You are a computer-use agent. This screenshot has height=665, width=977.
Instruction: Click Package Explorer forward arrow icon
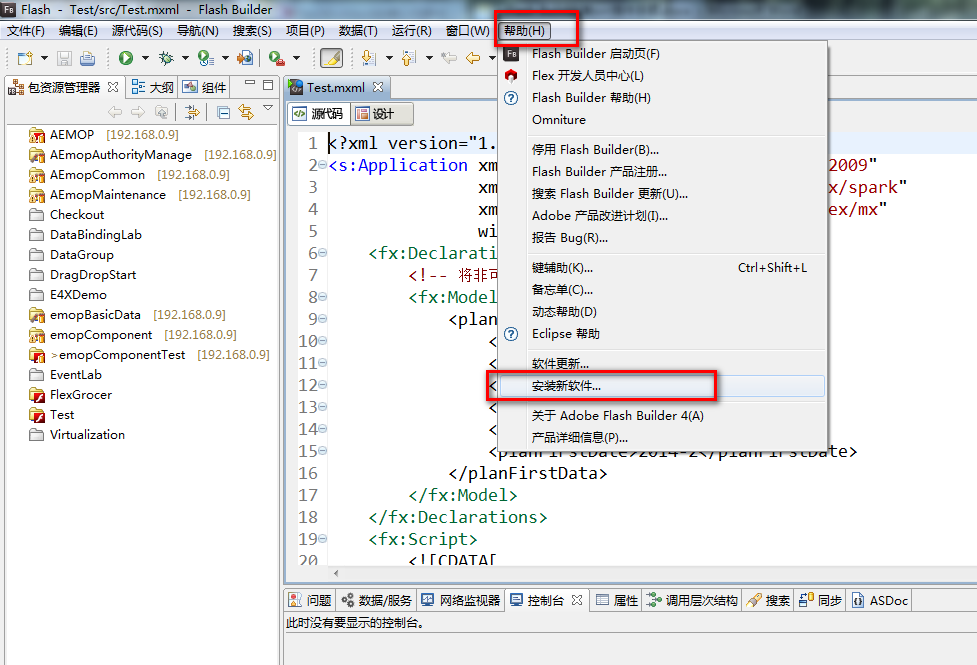[138, 112]
